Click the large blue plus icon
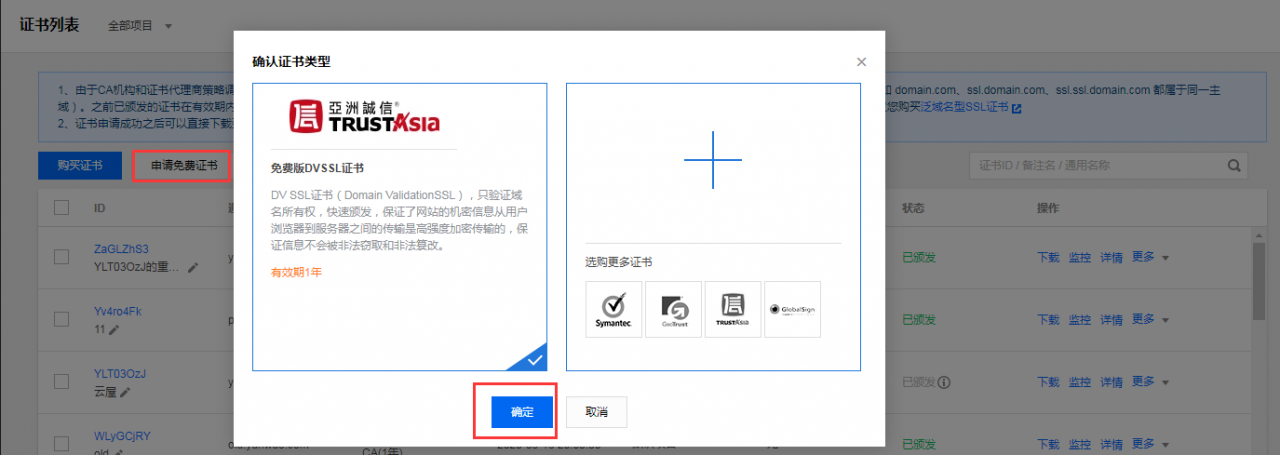The image size is (1280, 455). tap(713, 159)
